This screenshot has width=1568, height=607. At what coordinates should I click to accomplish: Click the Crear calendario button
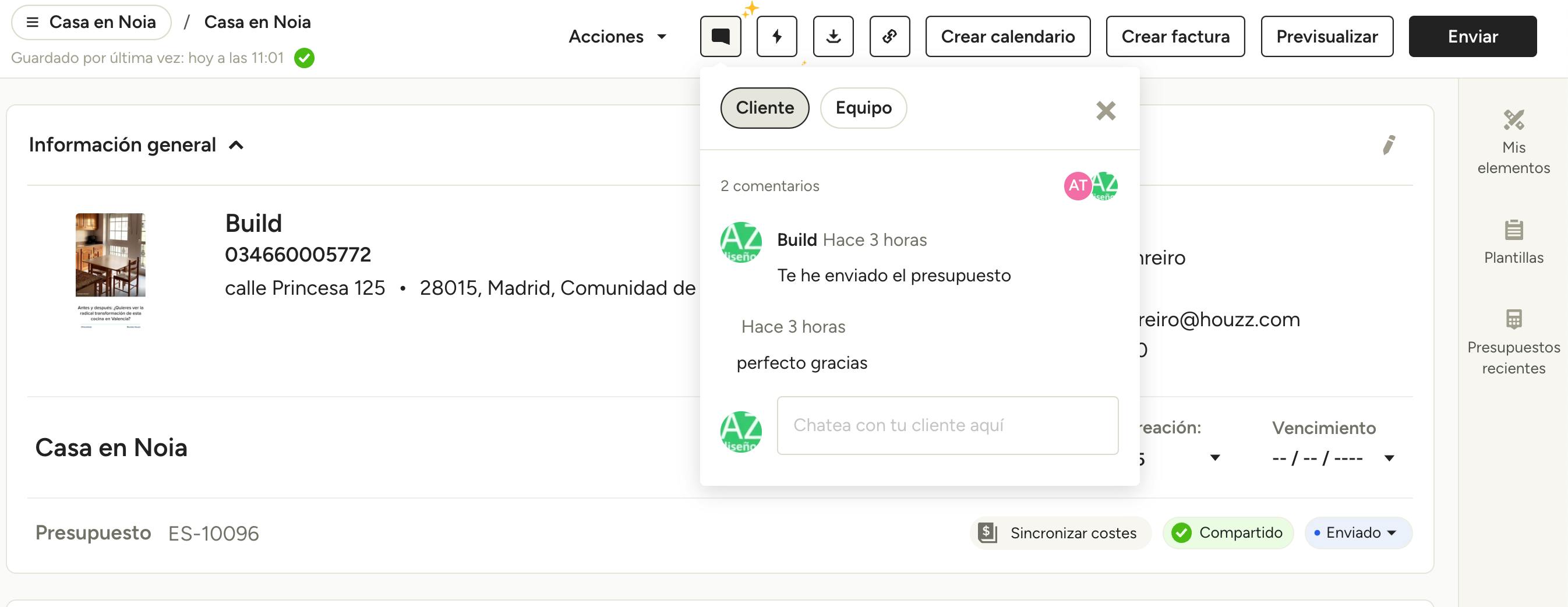[x=1008, y=37]
